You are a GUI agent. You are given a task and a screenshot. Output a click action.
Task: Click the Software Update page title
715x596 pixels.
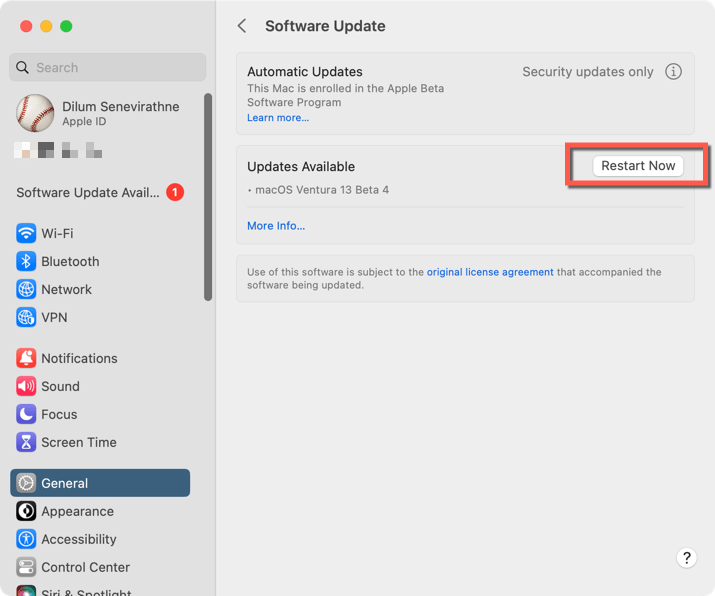click(x=325, y=26)
